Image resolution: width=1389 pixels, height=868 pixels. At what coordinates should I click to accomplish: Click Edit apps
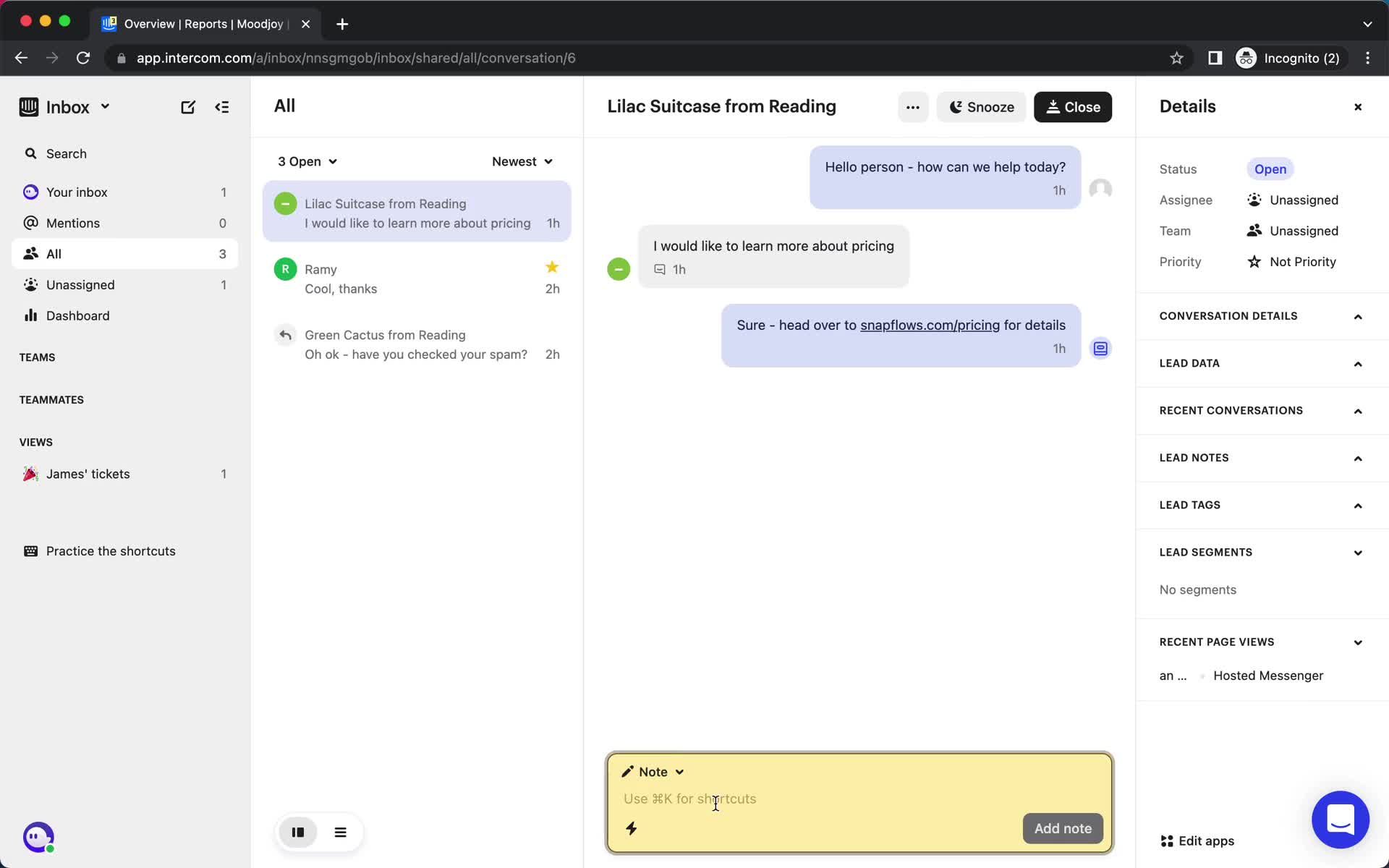point(1197,841)
